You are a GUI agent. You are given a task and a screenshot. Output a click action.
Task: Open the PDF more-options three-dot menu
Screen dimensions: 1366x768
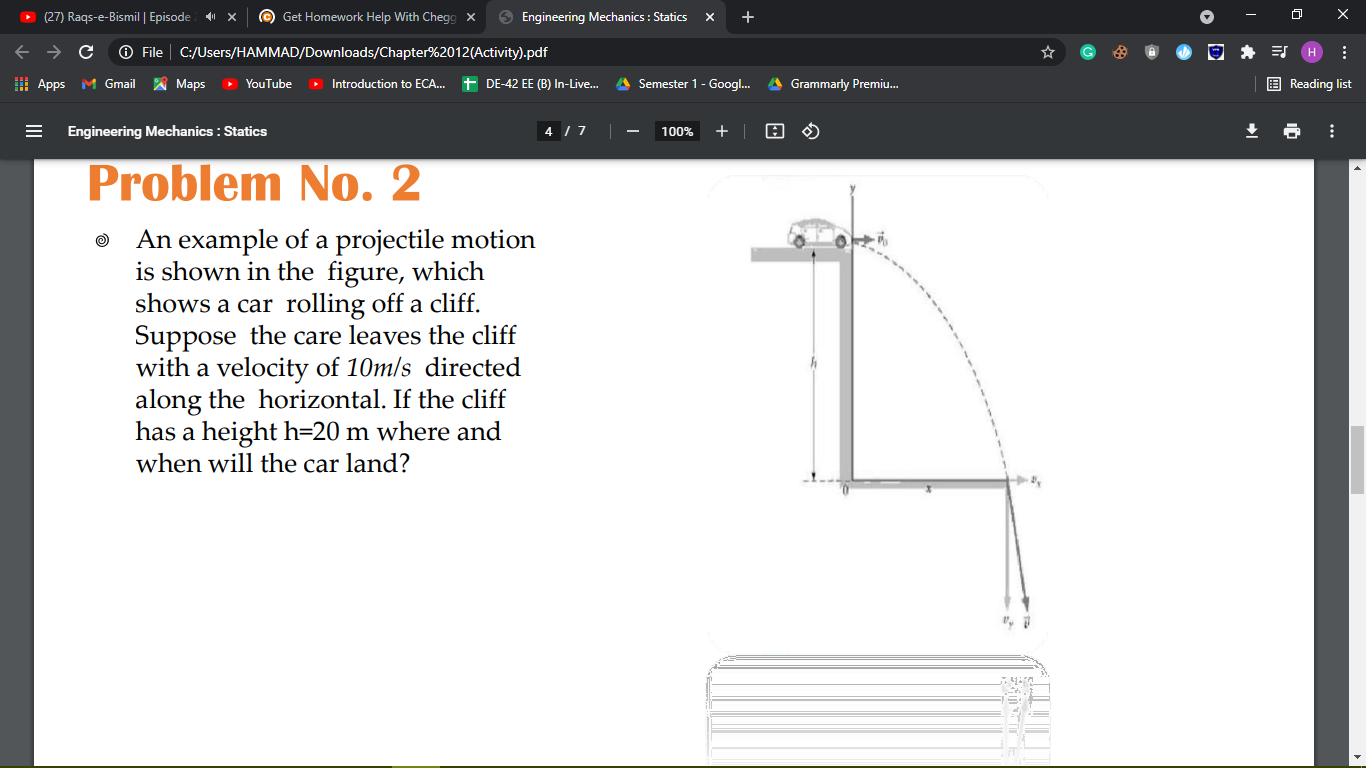click(1331, 131)
